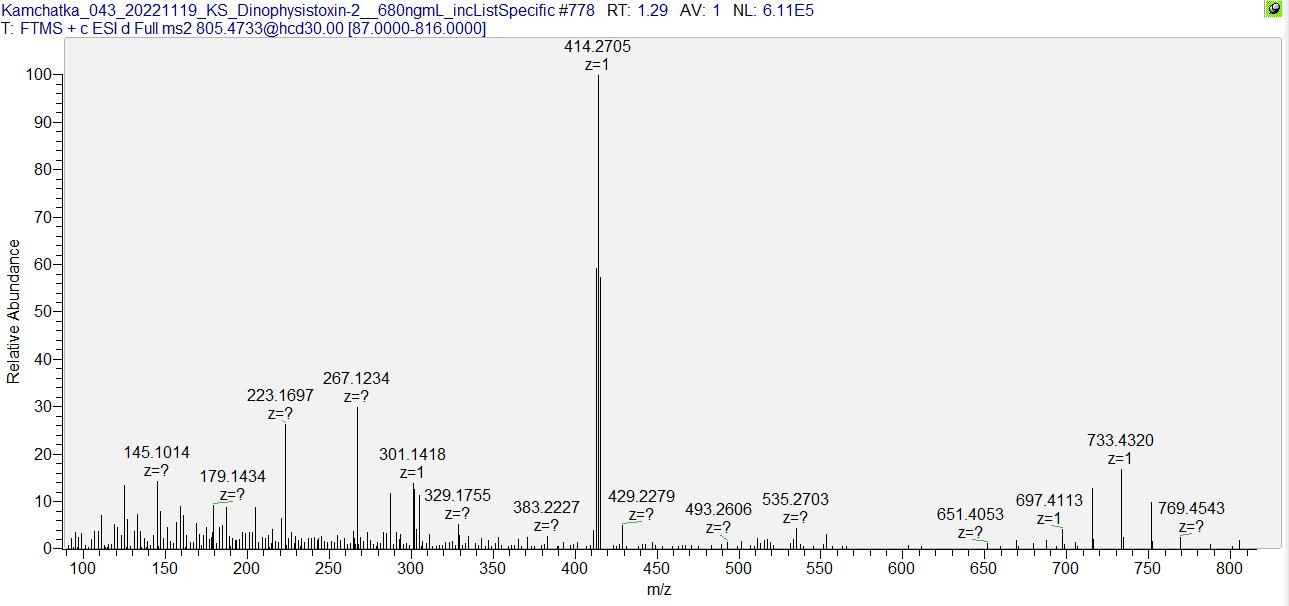
Task: Select the 267.1234 peak label
Action: coord(356,379)
